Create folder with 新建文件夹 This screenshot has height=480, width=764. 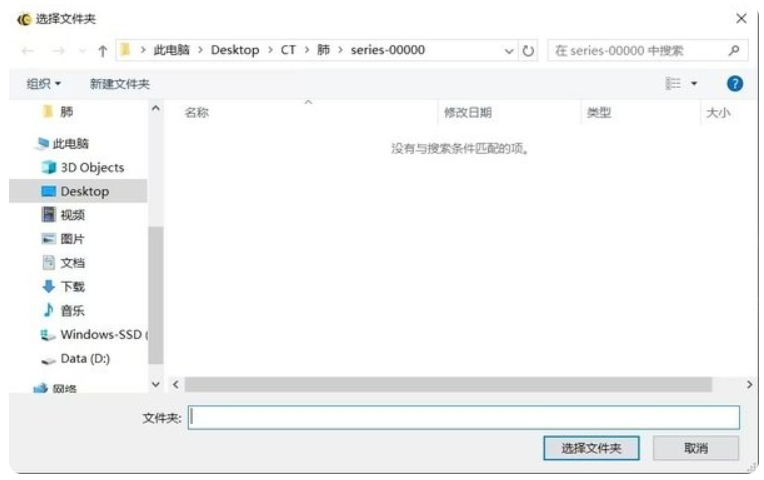[119, 84]
